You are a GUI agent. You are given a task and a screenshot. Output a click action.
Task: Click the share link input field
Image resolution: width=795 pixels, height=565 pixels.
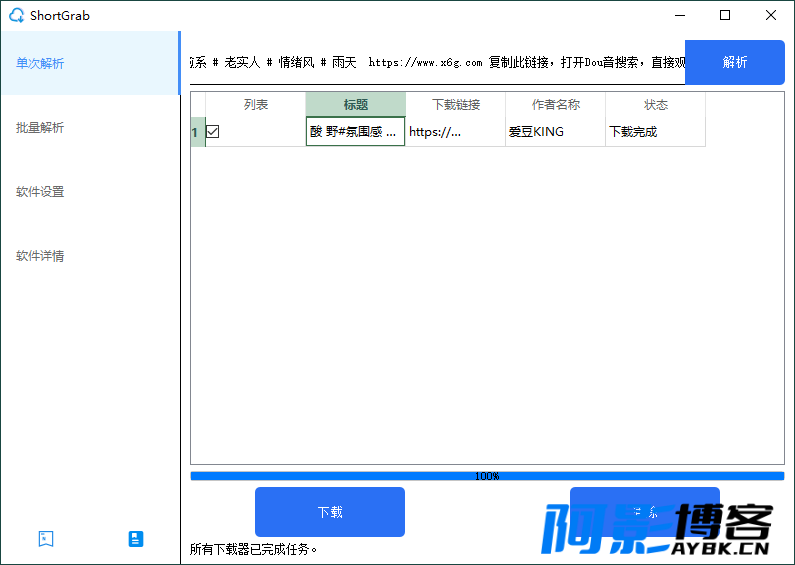(436, 62)
